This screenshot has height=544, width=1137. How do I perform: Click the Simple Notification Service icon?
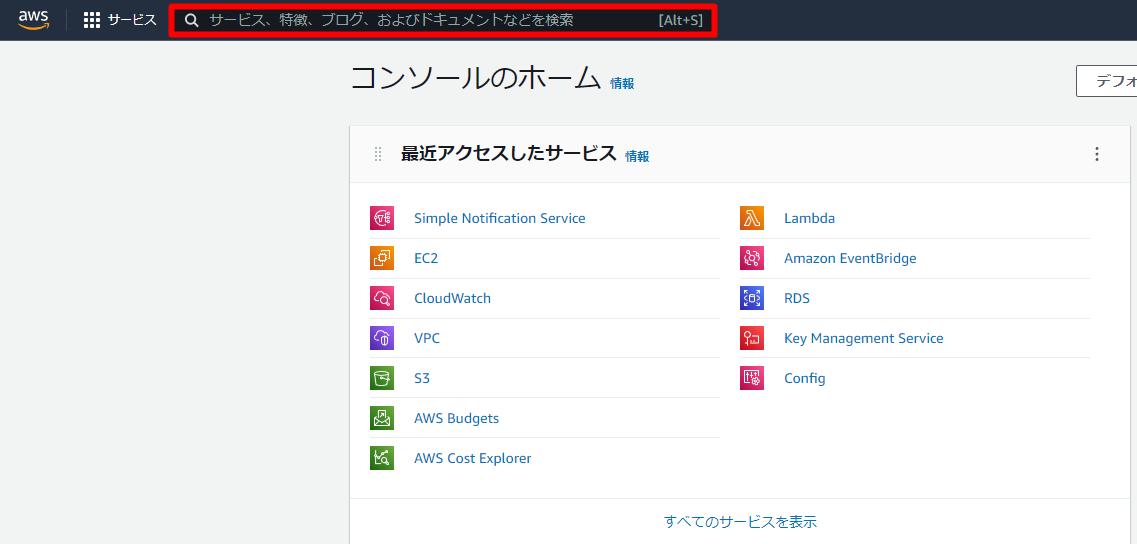click(382, 218)
